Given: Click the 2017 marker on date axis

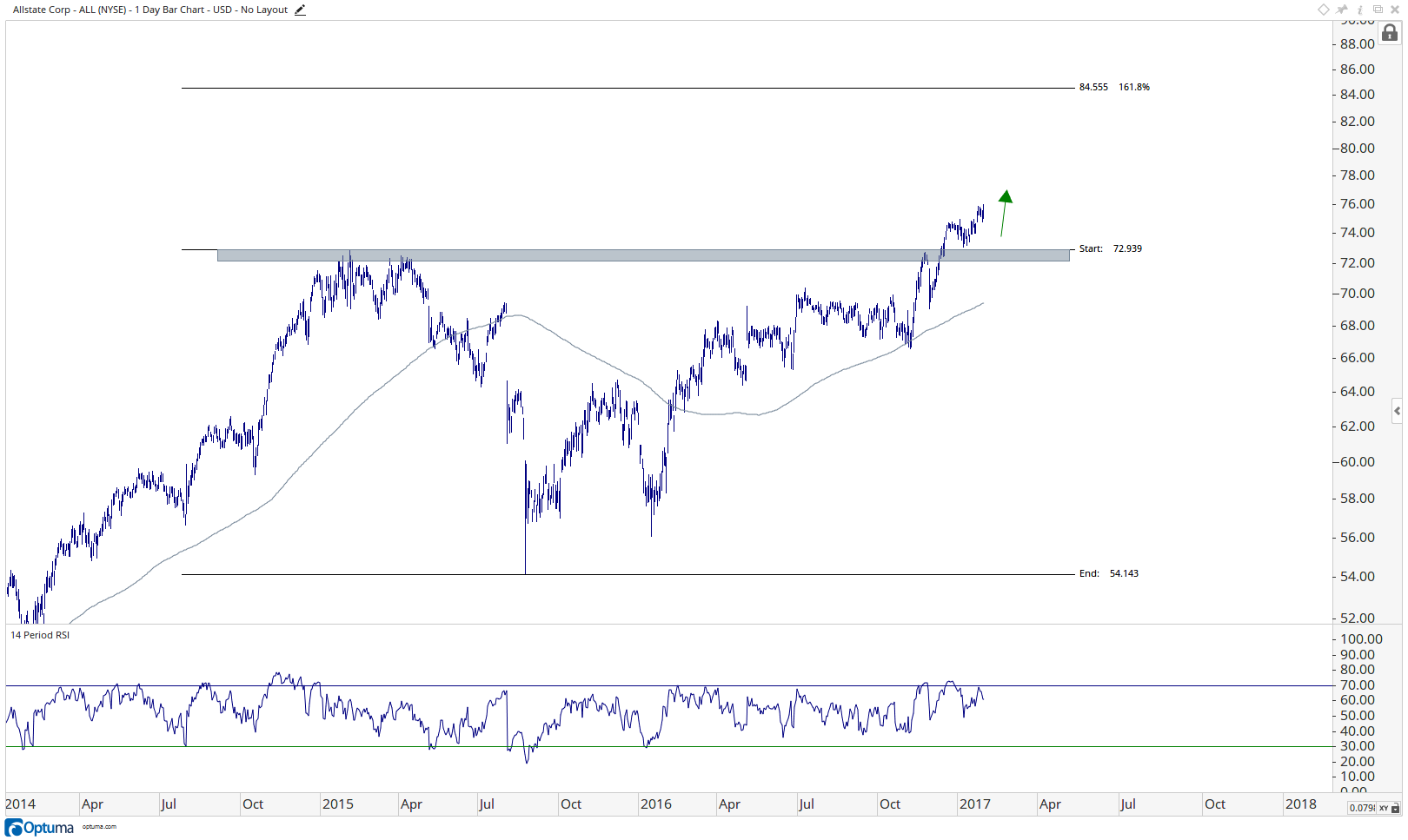Looking at the screenshot, I should [975, 804].
